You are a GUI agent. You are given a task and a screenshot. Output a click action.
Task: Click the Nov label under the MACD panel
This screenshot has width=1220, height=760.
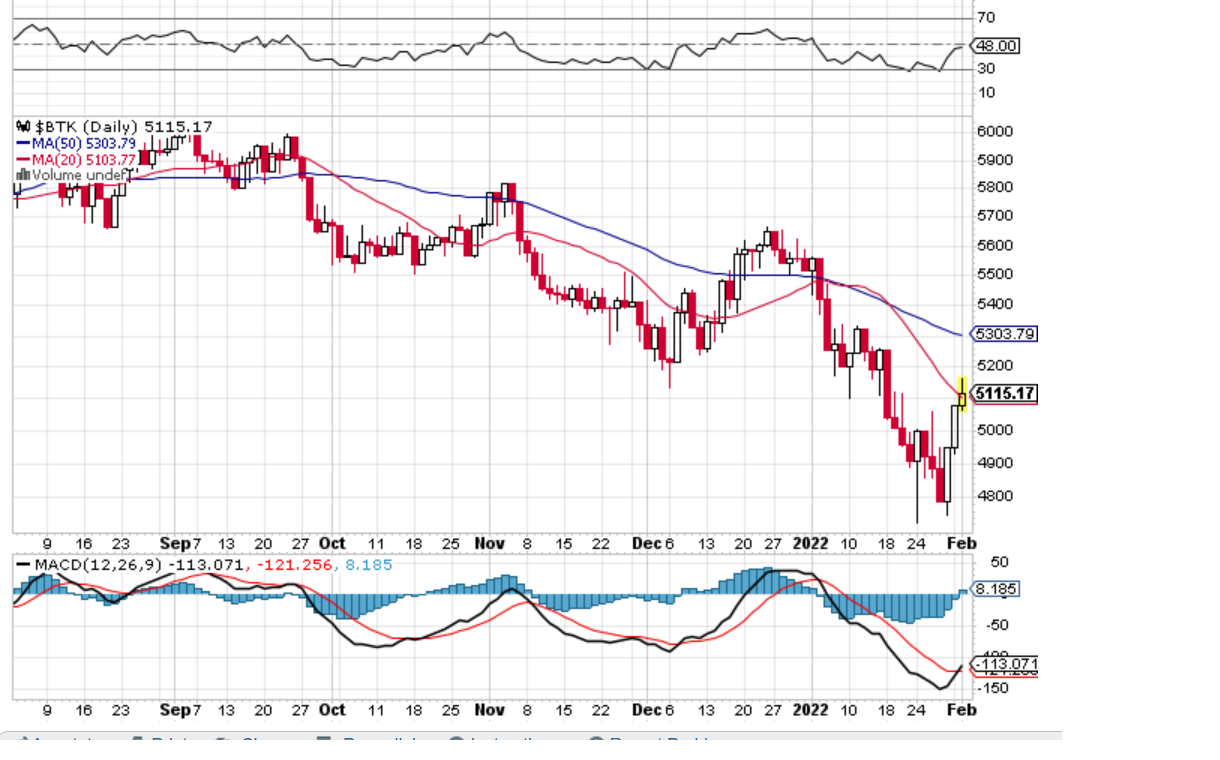click(x=488, y=709)
